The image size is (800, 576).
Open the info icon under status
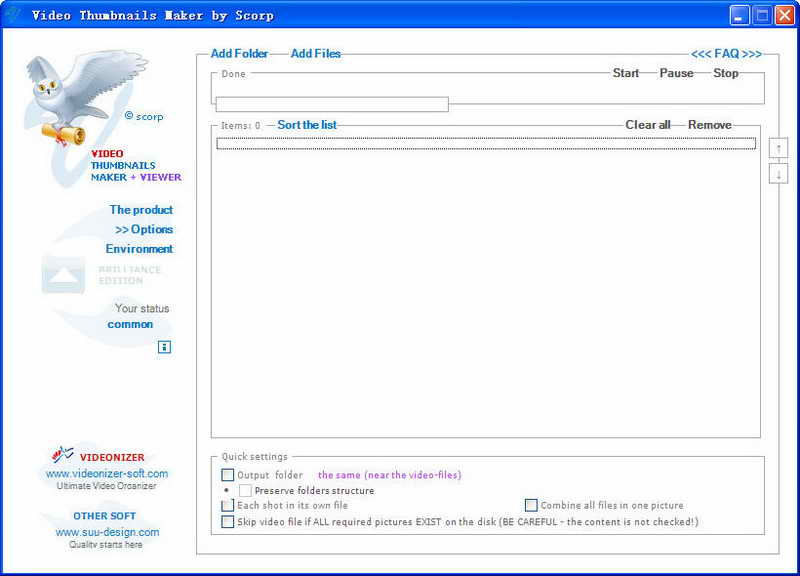click(164, 347)
